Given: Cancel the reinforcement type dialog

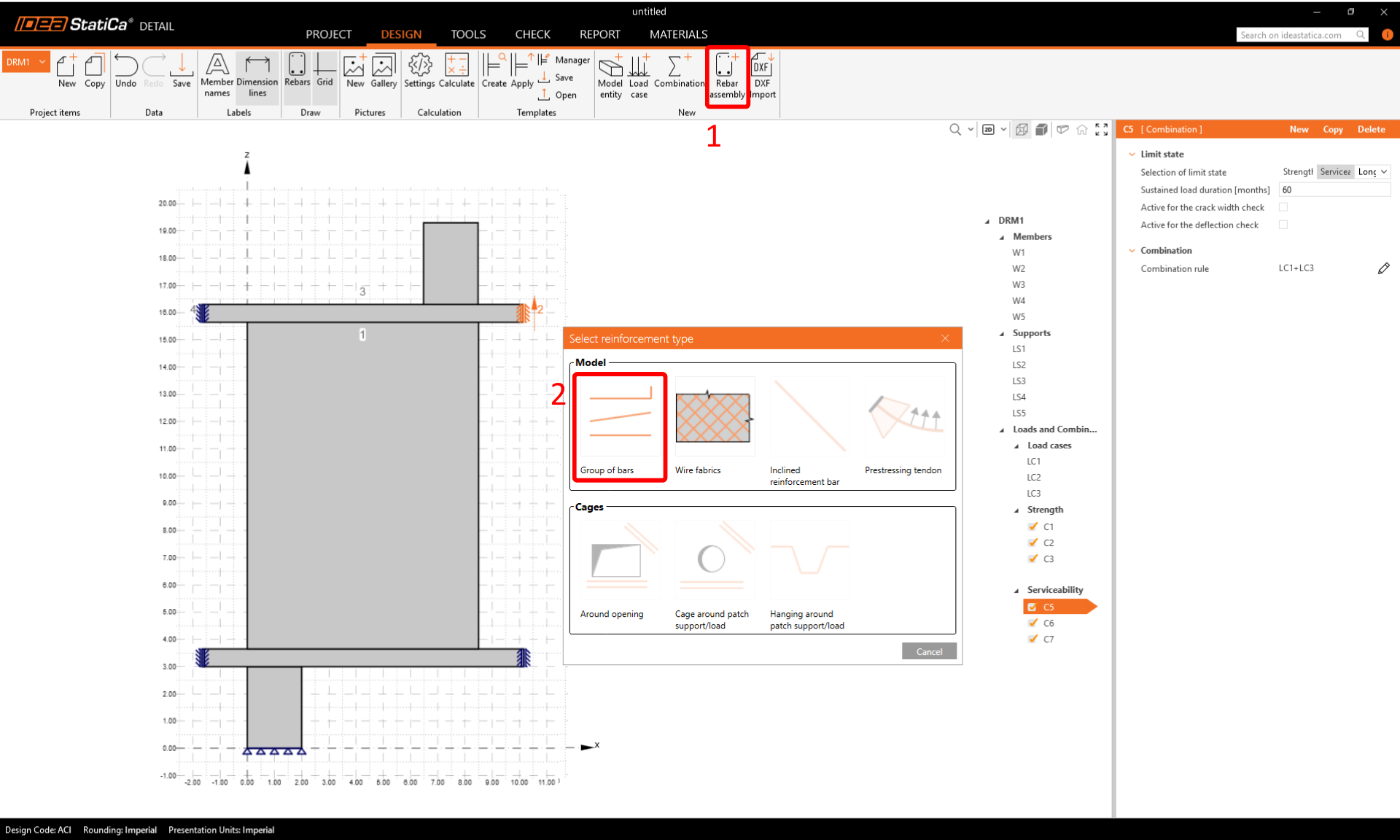Looking at the screenshot, I should click(928, 651).
